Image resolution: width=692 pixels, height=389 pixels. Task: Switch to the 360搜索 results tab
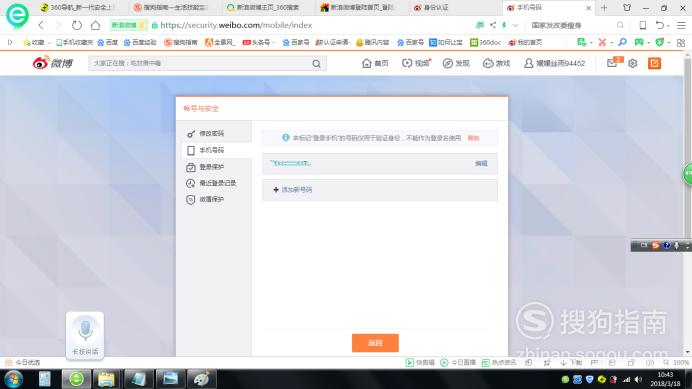(x=265, y=8)
